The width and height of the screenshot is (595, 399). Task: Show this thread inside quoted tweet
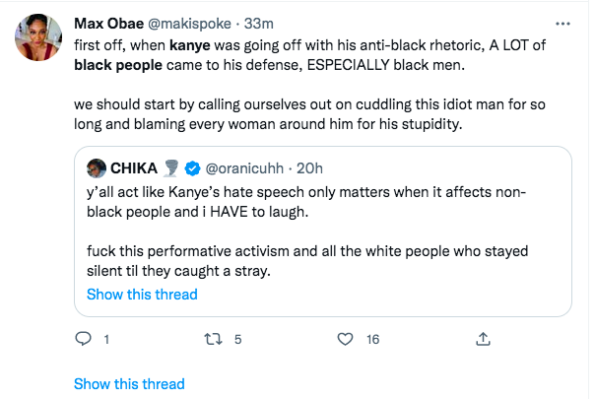pos(142,294)
